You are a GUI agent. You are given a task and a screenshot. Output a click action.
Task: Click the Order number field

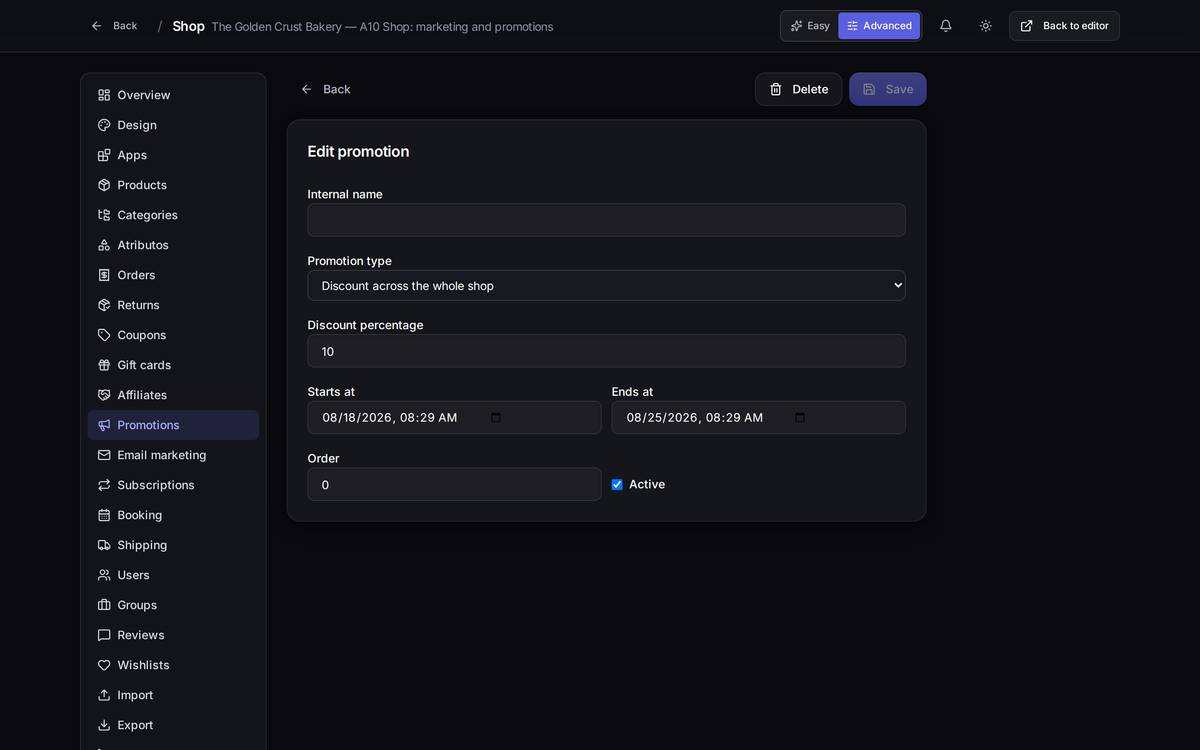pos(454,484)
